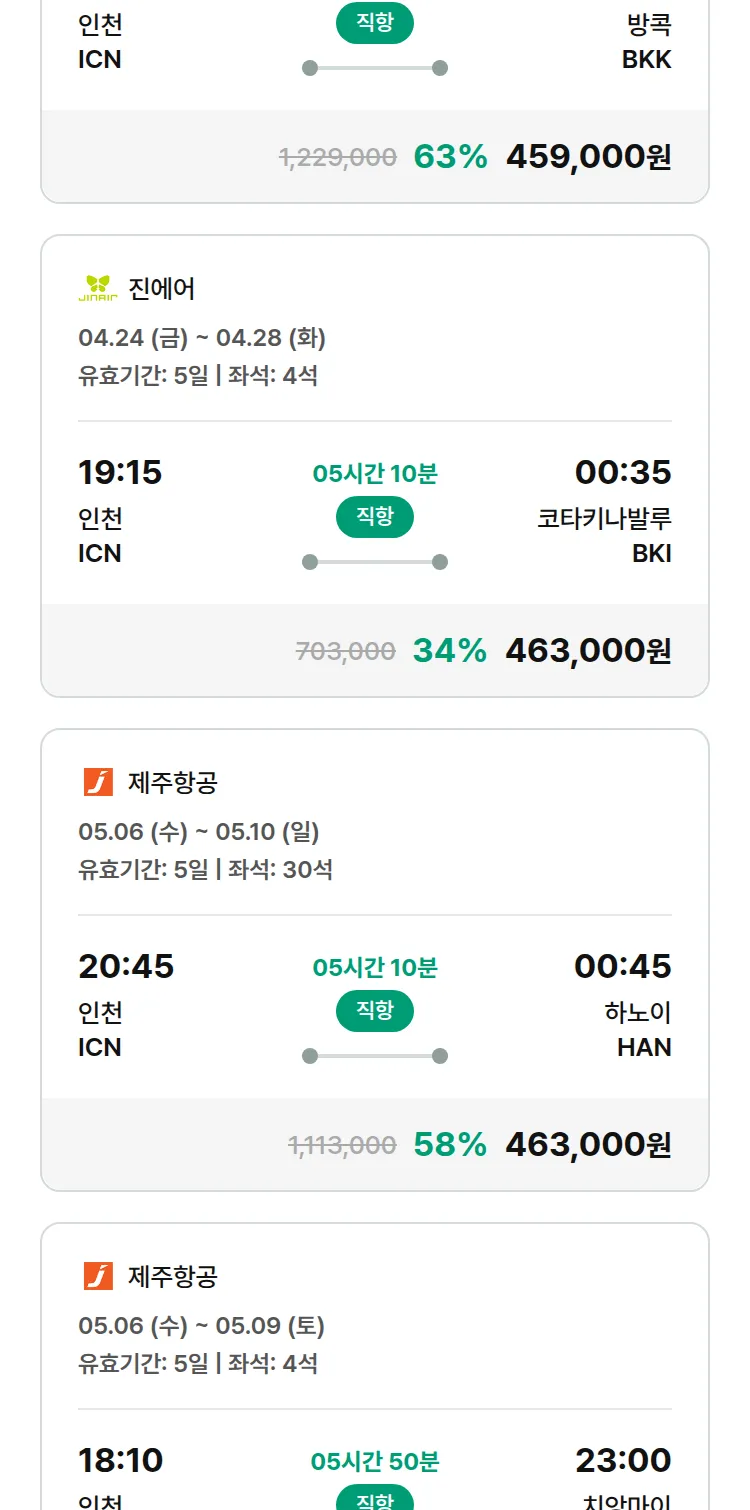The width and height of the screenshot is (750, 1510).
Task: Open the 63% discount label
Action: pyautogui.click(x=450, y=157)
